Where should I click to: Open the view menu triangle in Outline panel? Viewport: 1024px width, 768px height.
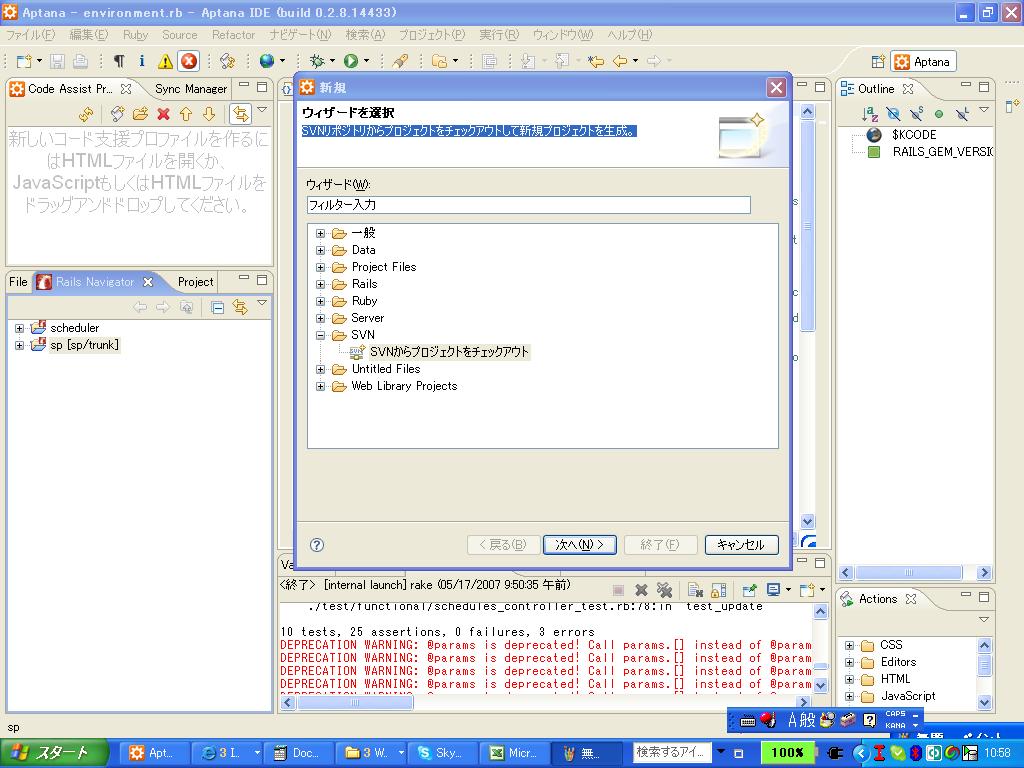(984, 110)
